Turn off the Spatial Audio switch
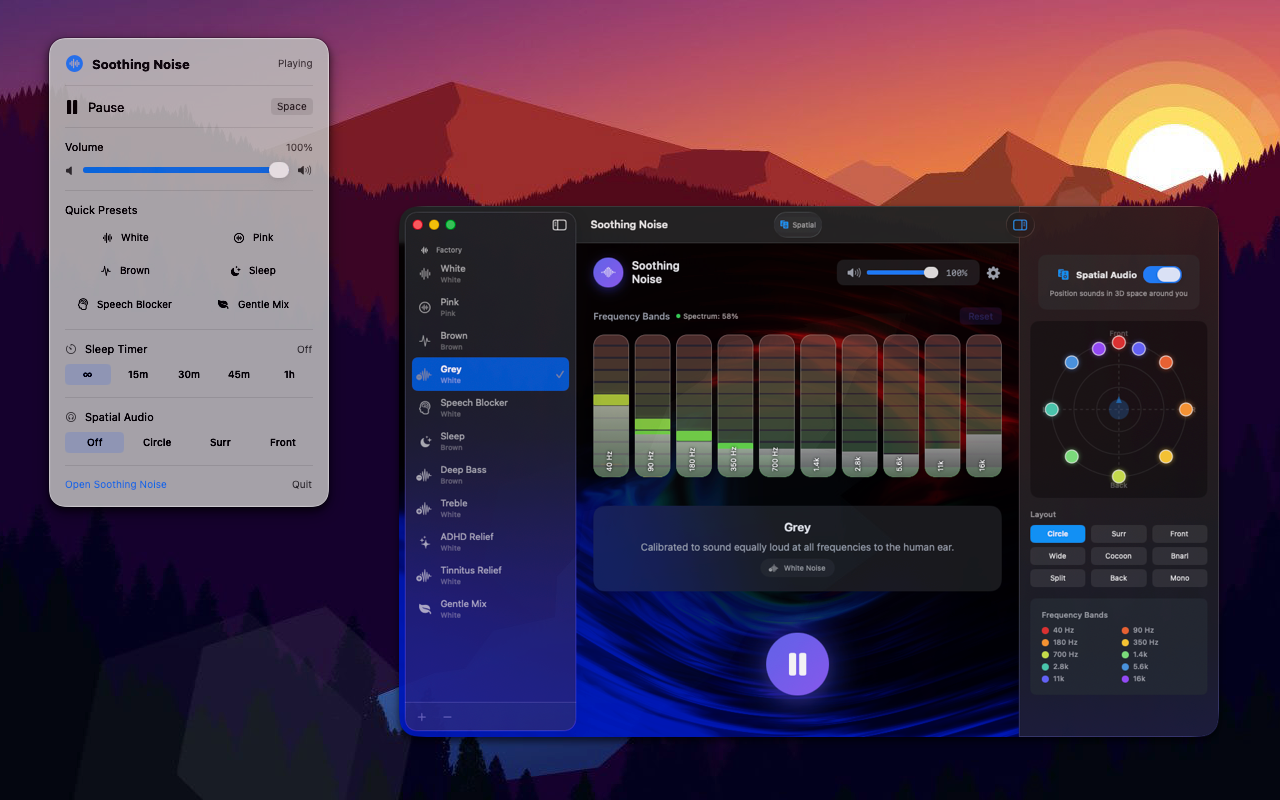The width and height of the screenshot is (1280, 800). click(x=1162, y=275)
